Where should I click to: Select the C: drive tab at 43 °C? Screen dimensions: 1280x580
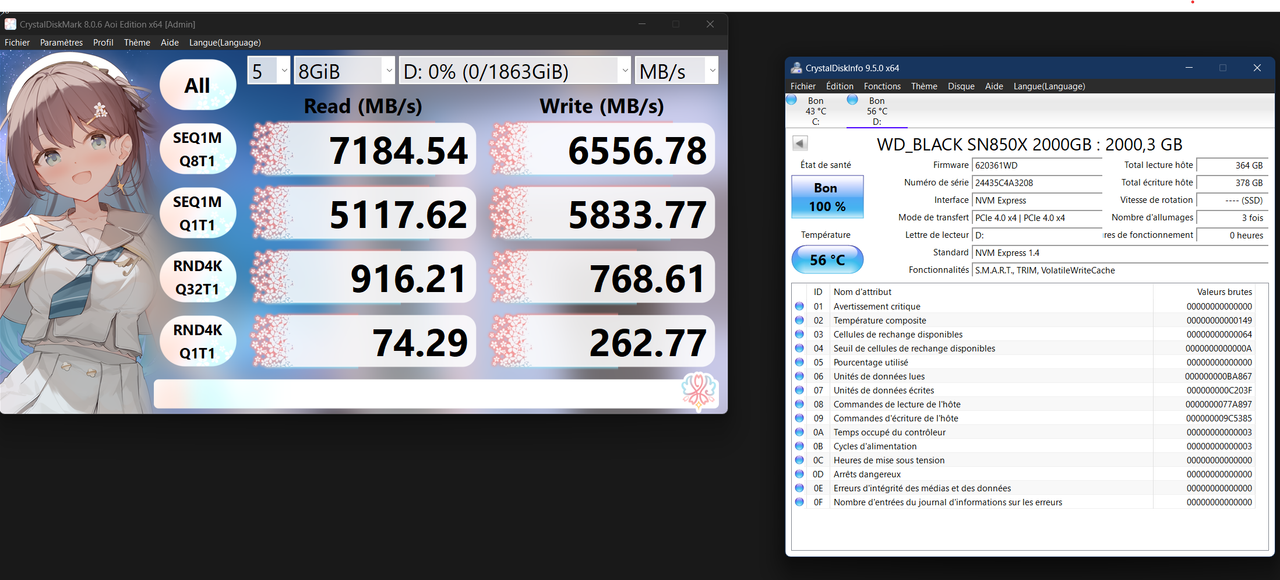click(814, 110)
